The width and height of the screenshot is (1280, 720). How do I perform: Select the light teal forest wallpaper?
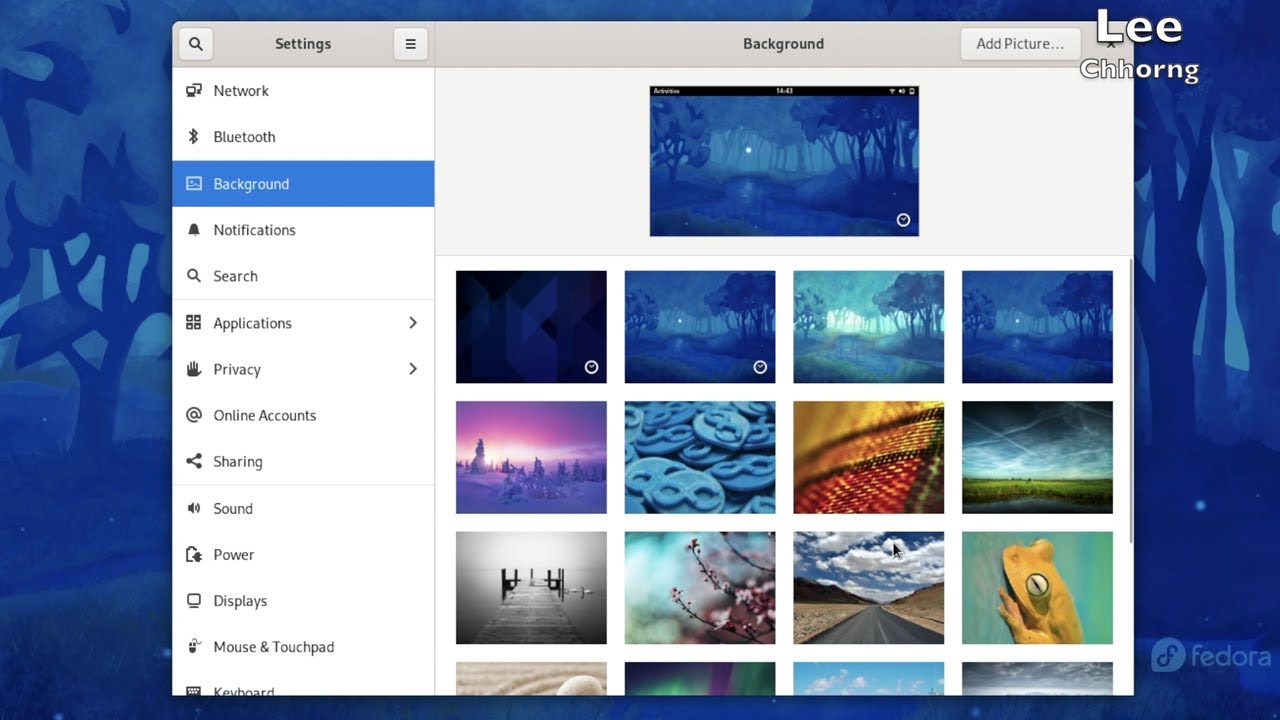[x=868, y=327]
